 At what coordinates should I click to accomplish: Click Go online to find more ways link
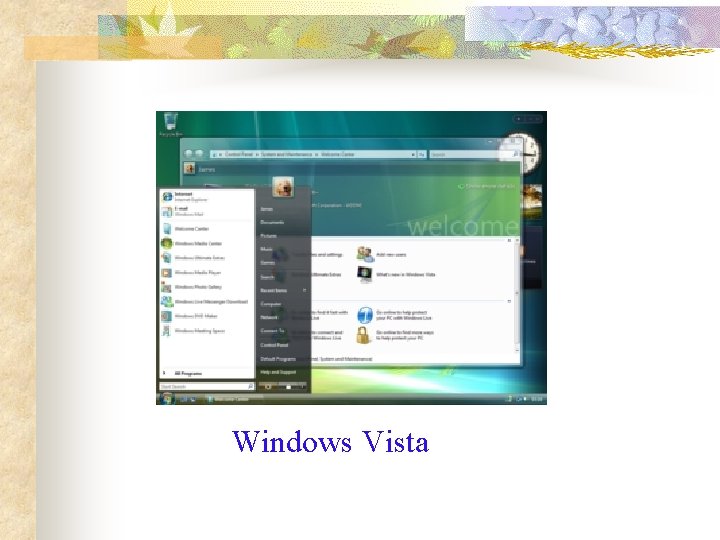pos(405,335)
